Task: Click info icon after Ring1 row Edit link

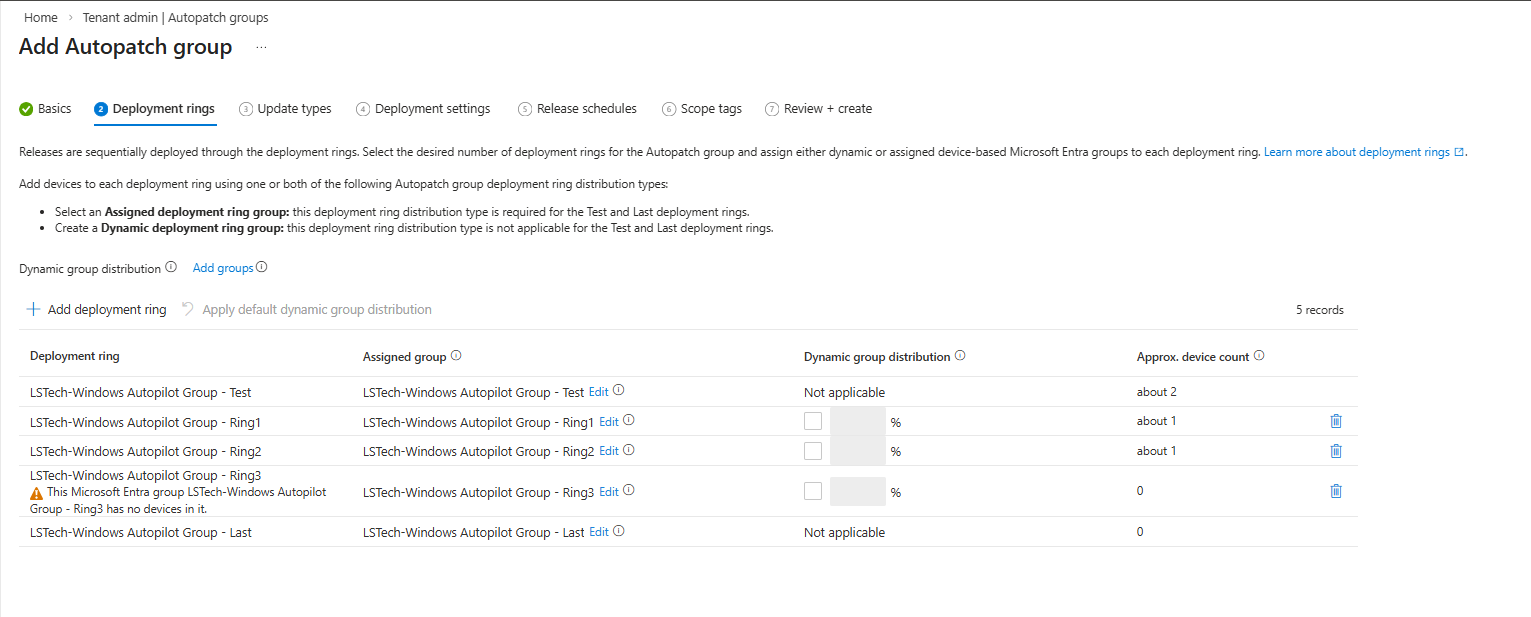Action: coord(629,421)
